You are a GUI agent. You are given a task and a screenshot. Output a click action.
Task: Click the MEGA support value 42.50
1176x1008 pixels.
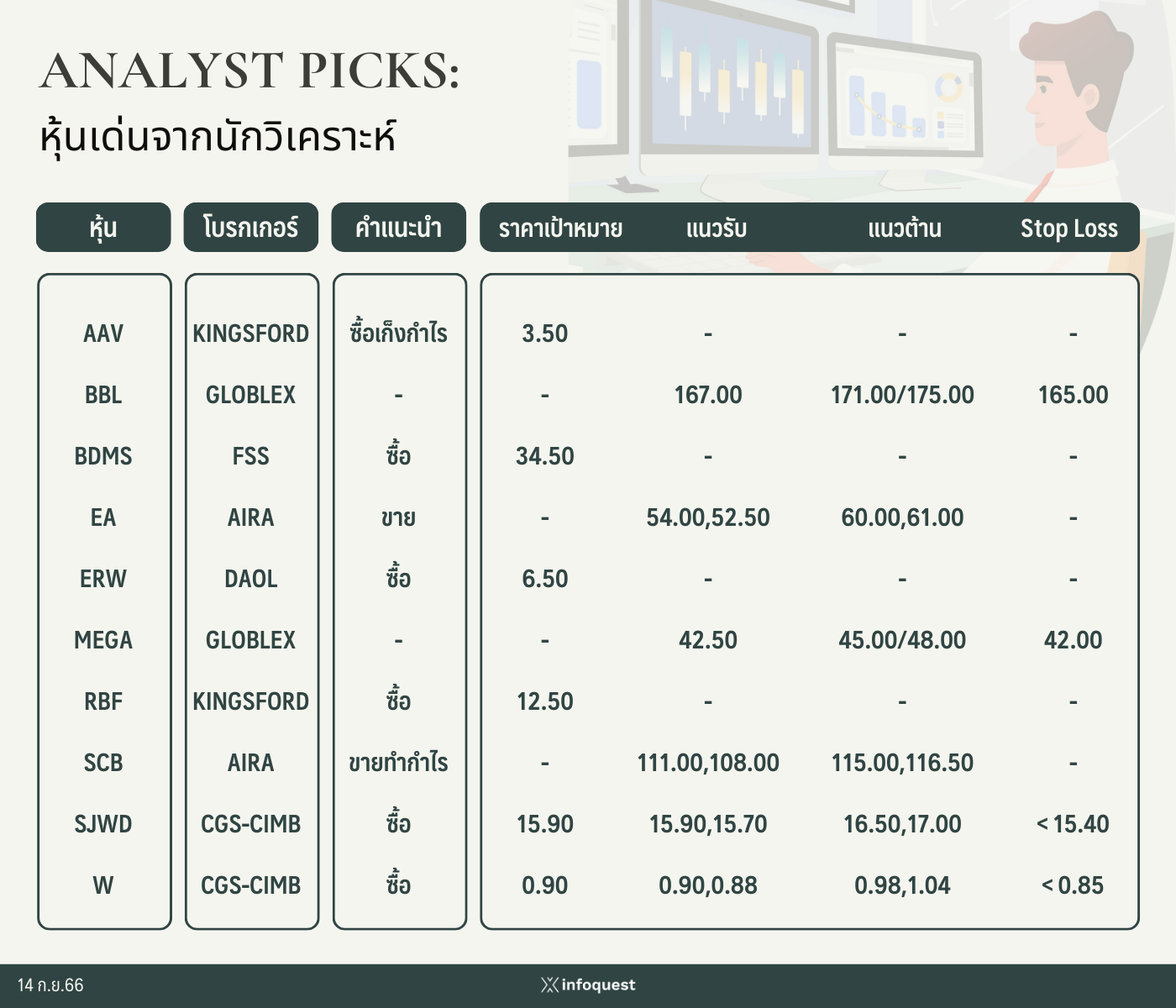[708, 640]
